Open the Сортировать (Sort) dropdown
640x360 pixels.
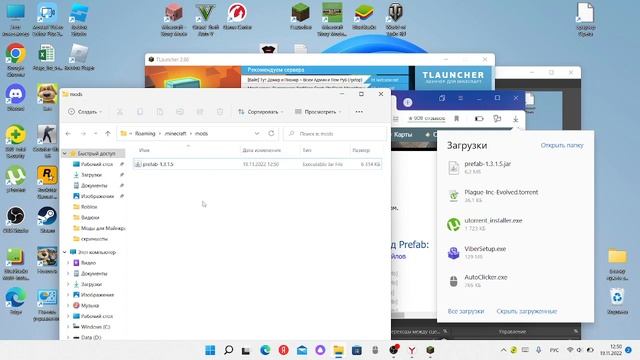pos(260,112)
